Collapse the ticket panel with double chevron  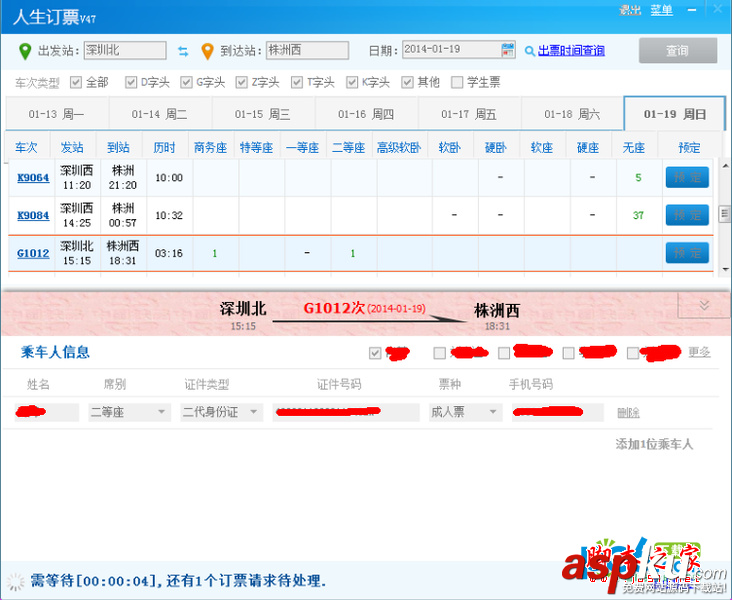coord(704,305)
